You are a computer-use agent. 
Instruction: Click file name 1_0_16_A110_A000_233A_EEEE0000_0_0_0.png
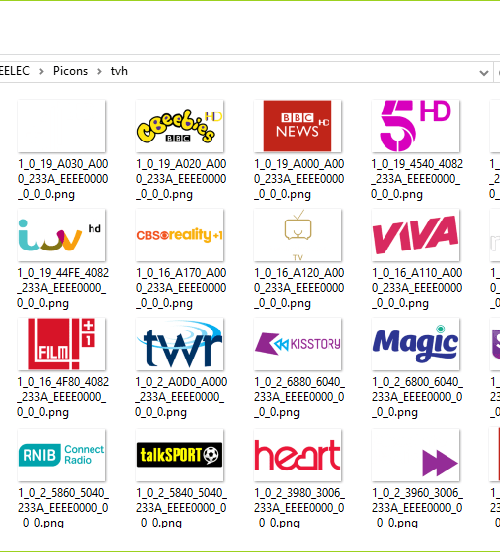tap(417, 288)
